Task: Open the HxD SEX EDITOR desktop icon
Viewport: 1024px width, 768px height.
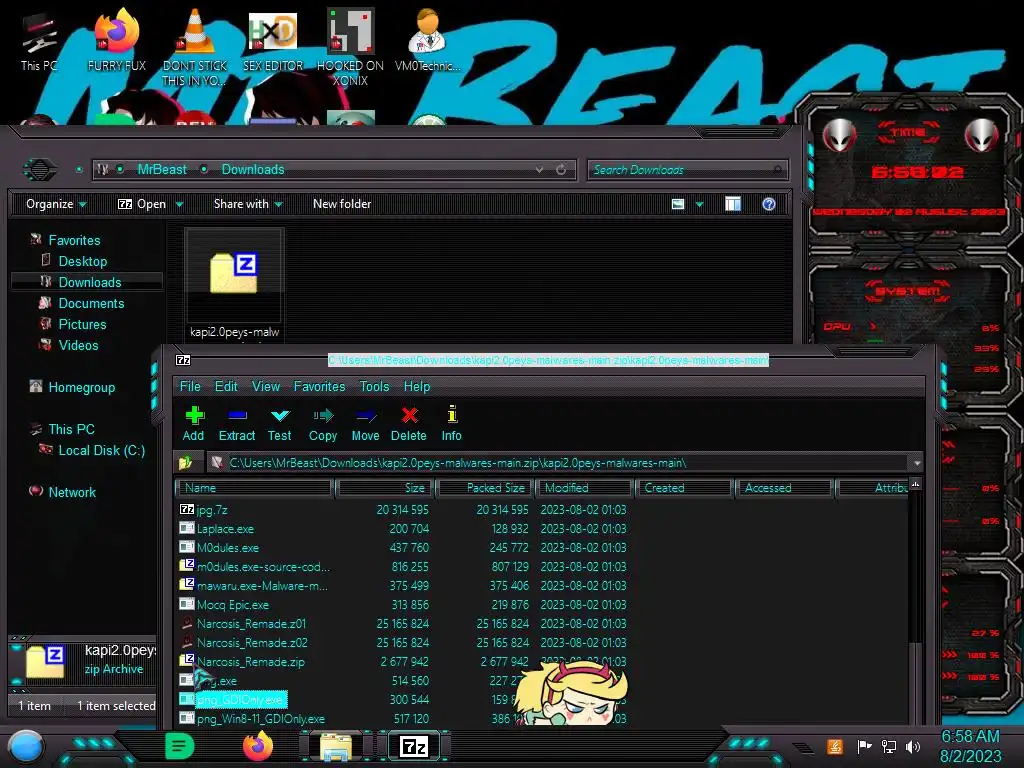Action: [273, 33]
